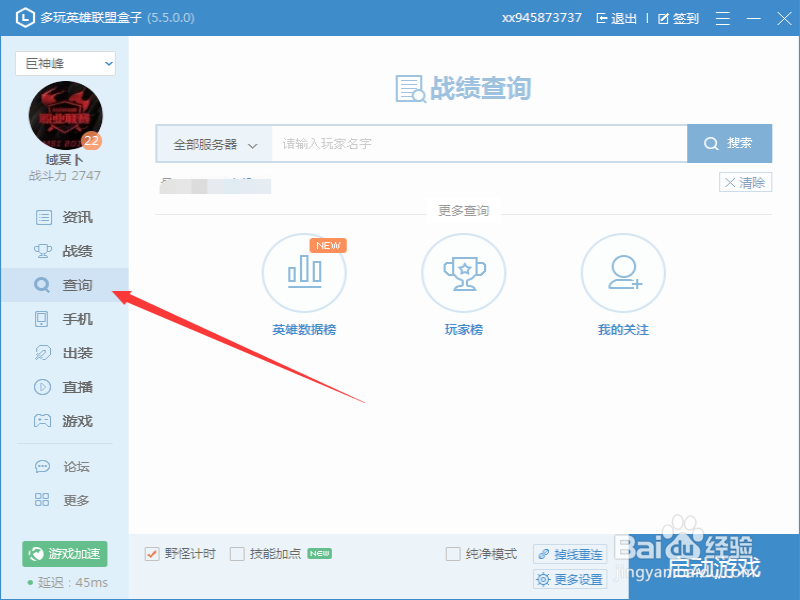Click the player avatar picture
Screen dimensions: 800x600
[65, 116]
